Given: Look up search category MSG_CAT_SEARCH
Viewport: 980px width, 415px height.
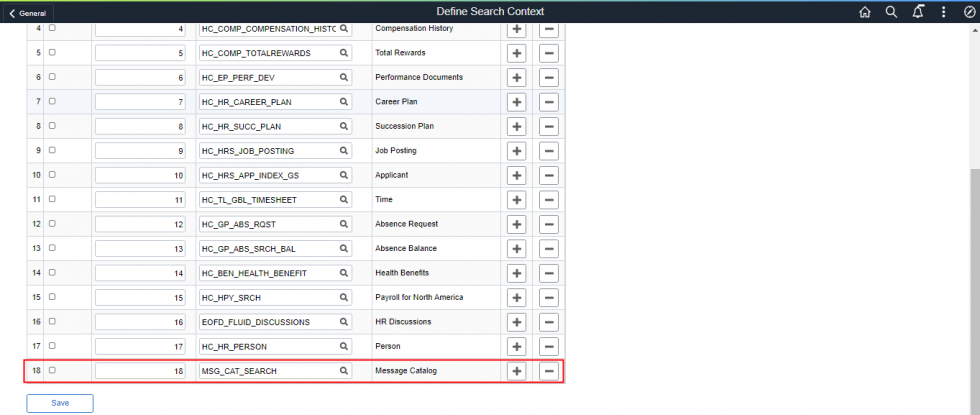Looking at the screenshot, I should tap(343, 371).
